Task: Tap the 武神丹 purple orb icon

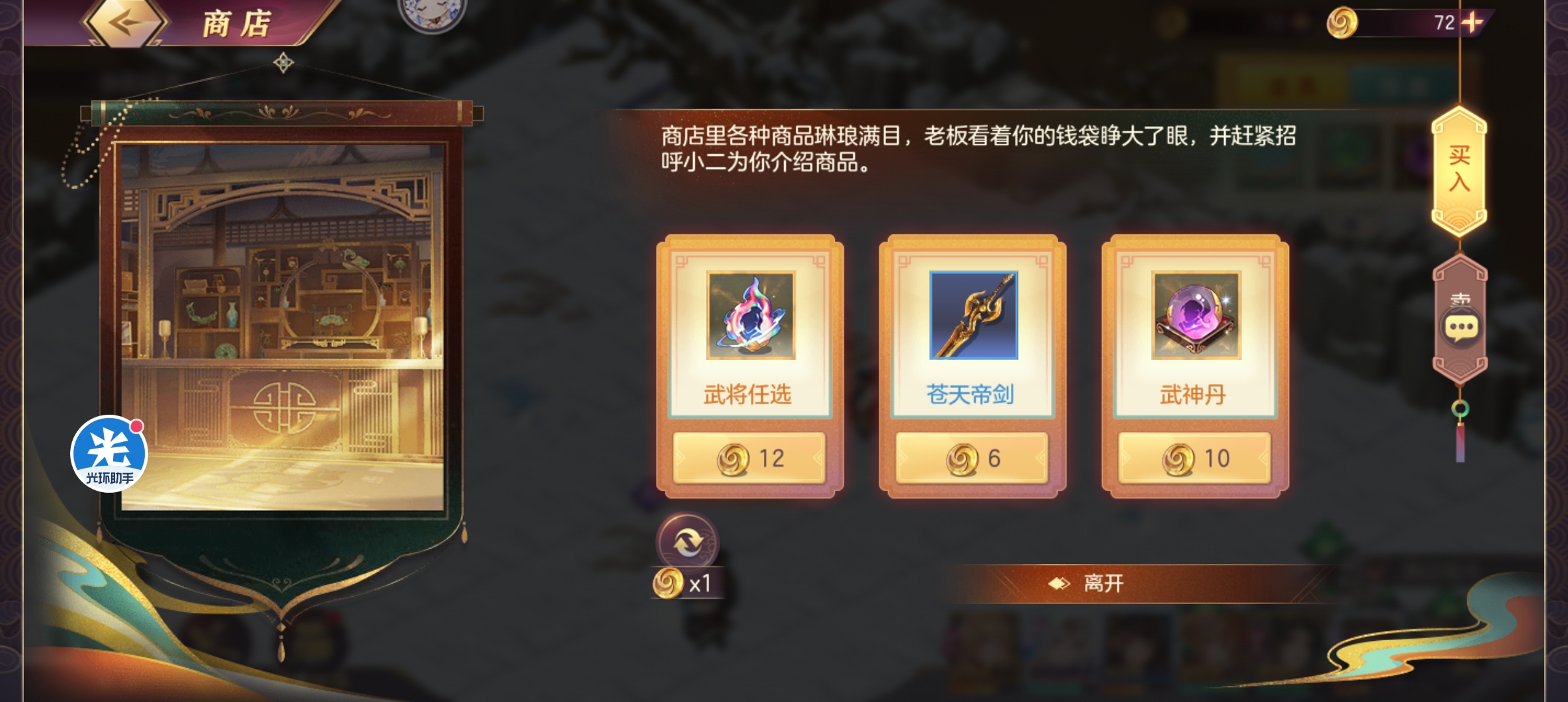Action: pos(1196,315)
